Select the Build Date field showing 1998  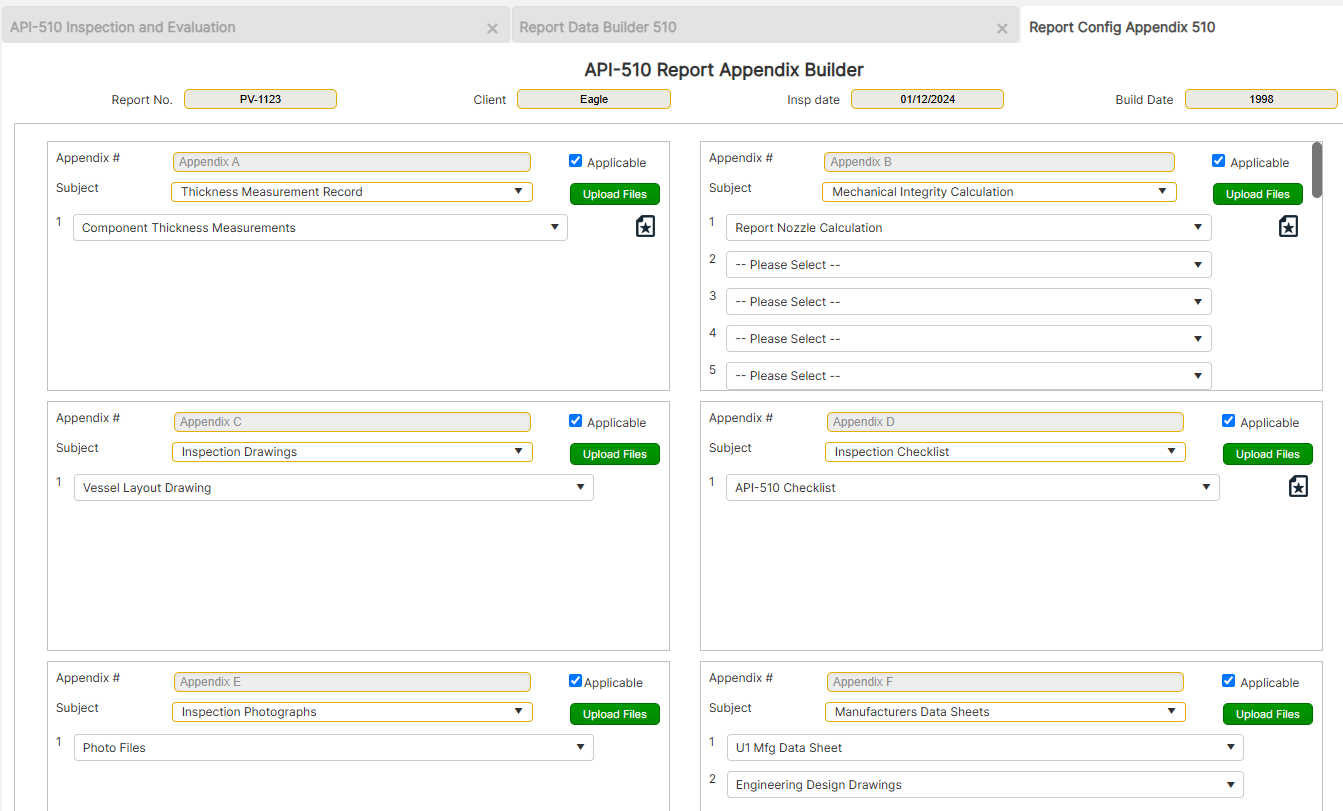[1261, 99]
